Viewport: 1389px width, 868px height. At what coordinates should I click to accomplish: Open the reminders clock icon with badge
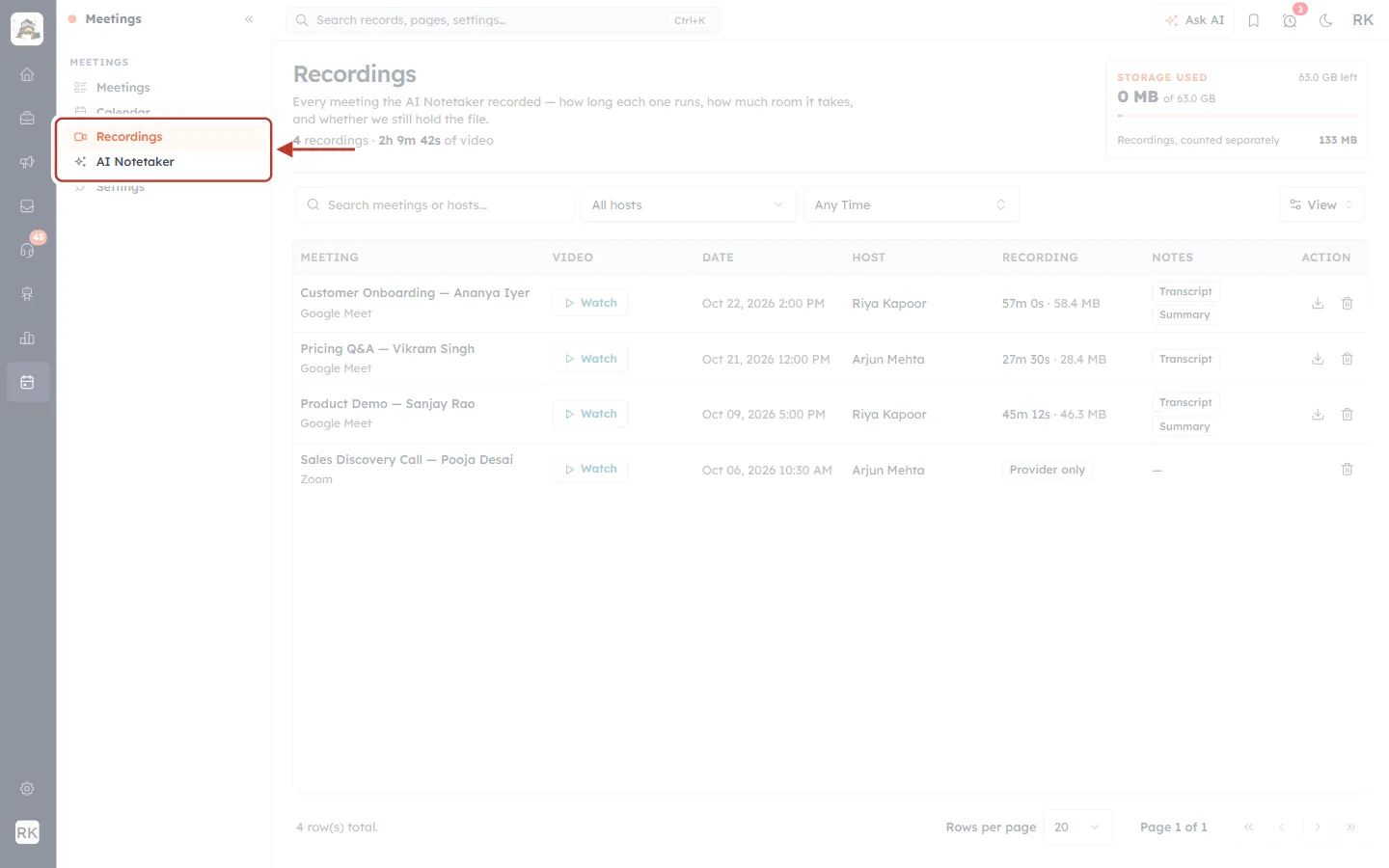tap(1290, 20)
